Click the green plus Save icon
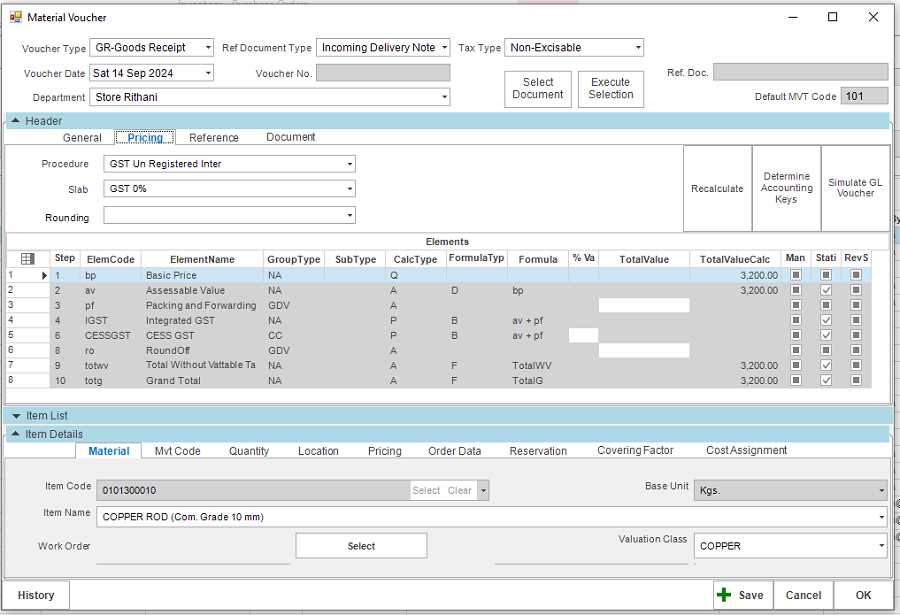 coord(724,595)
